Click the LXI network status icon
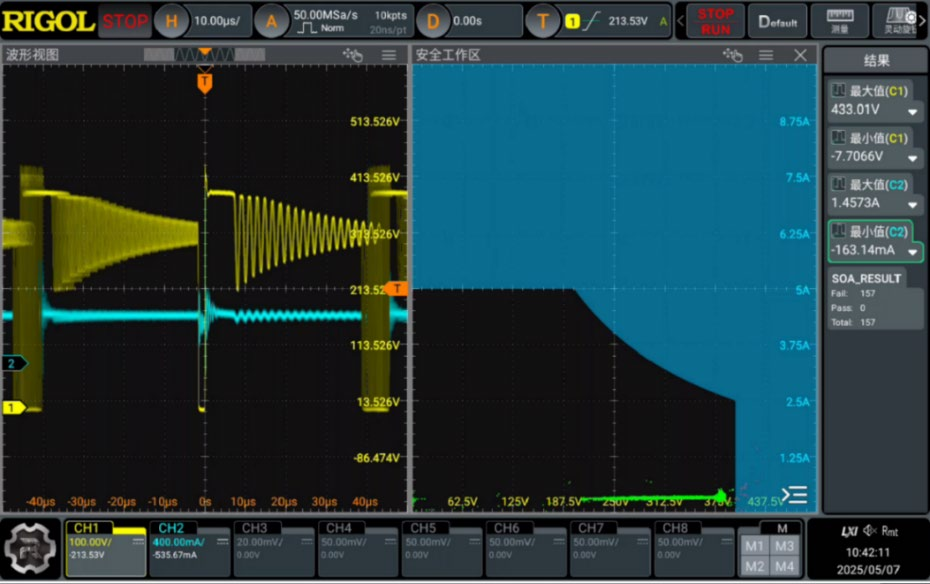Image resolution: width=930 pixels, height=584 pixels. tap(849, 531)
